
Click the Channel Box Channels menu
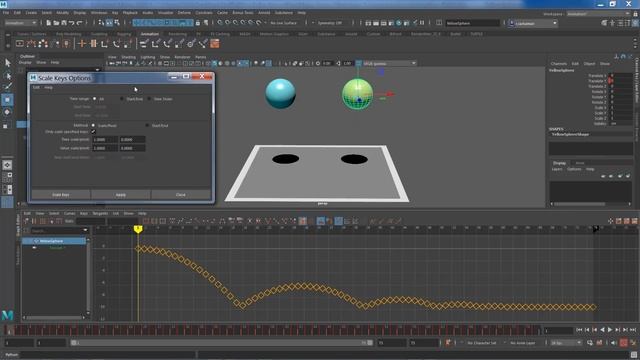(558, 64)
